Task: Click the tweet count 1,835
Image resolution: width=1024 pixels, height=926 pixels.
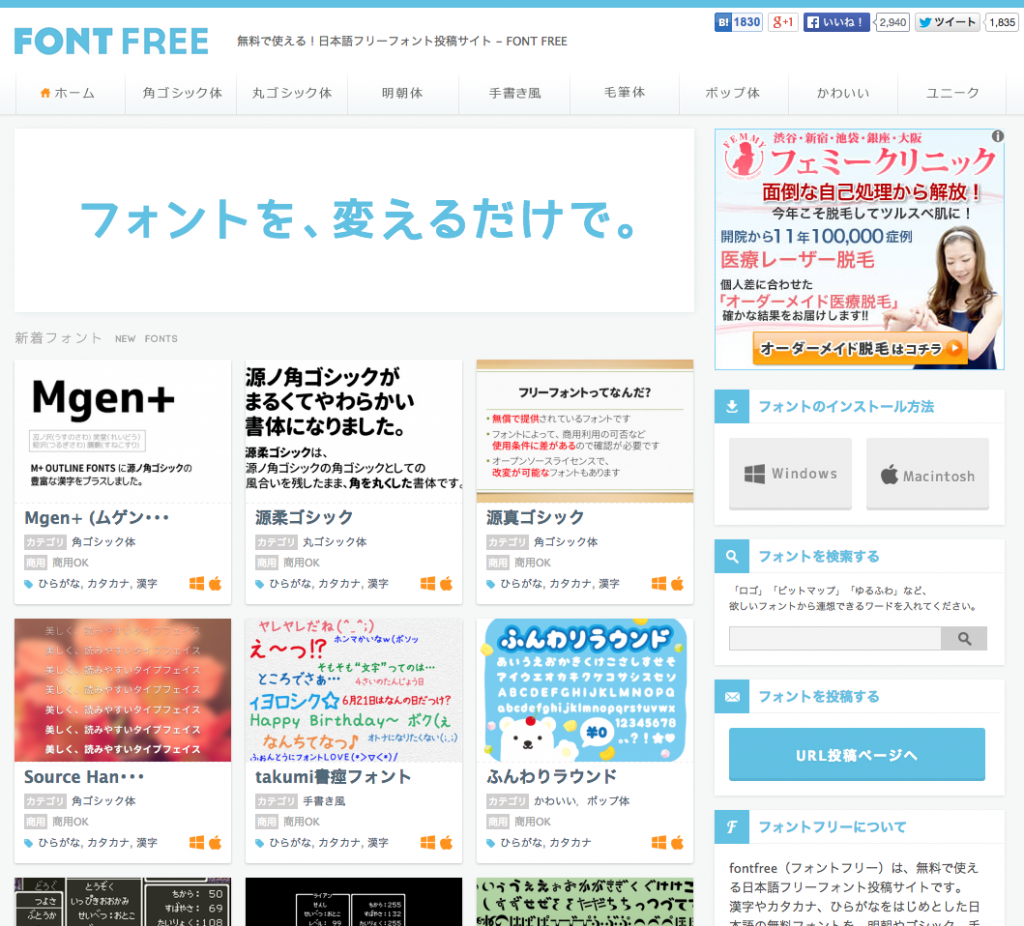Action: pos(1002,22)
